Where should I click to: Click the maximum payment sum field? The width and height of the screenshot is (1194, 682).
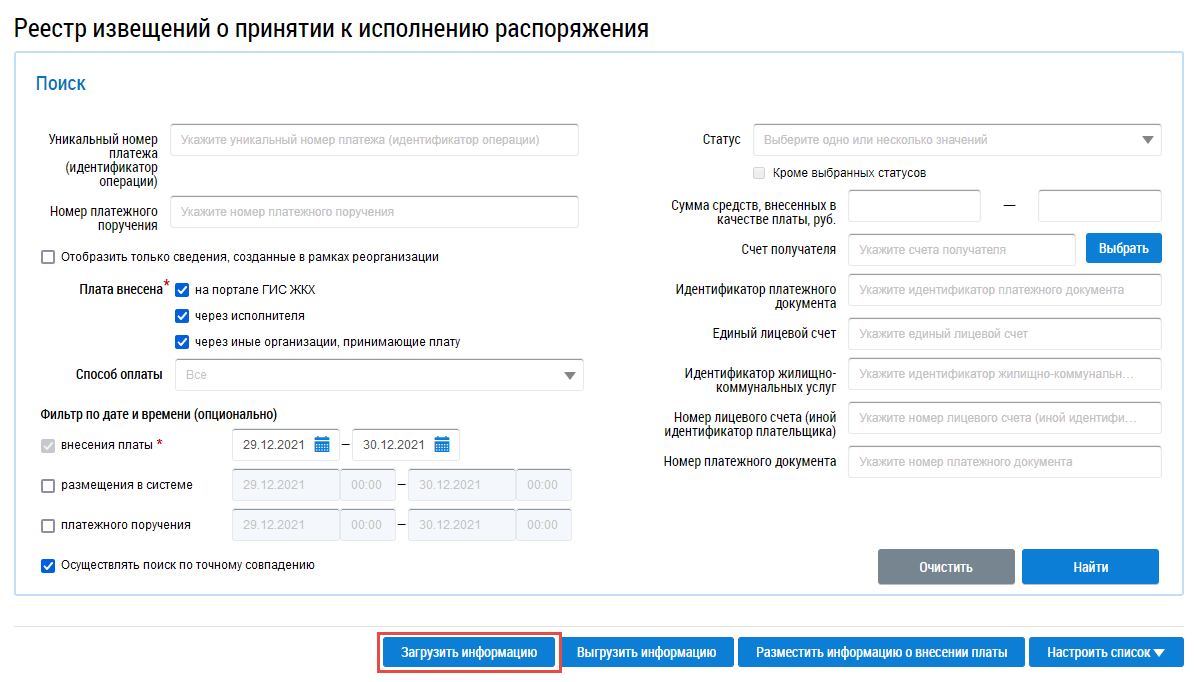pos(1100,206)
